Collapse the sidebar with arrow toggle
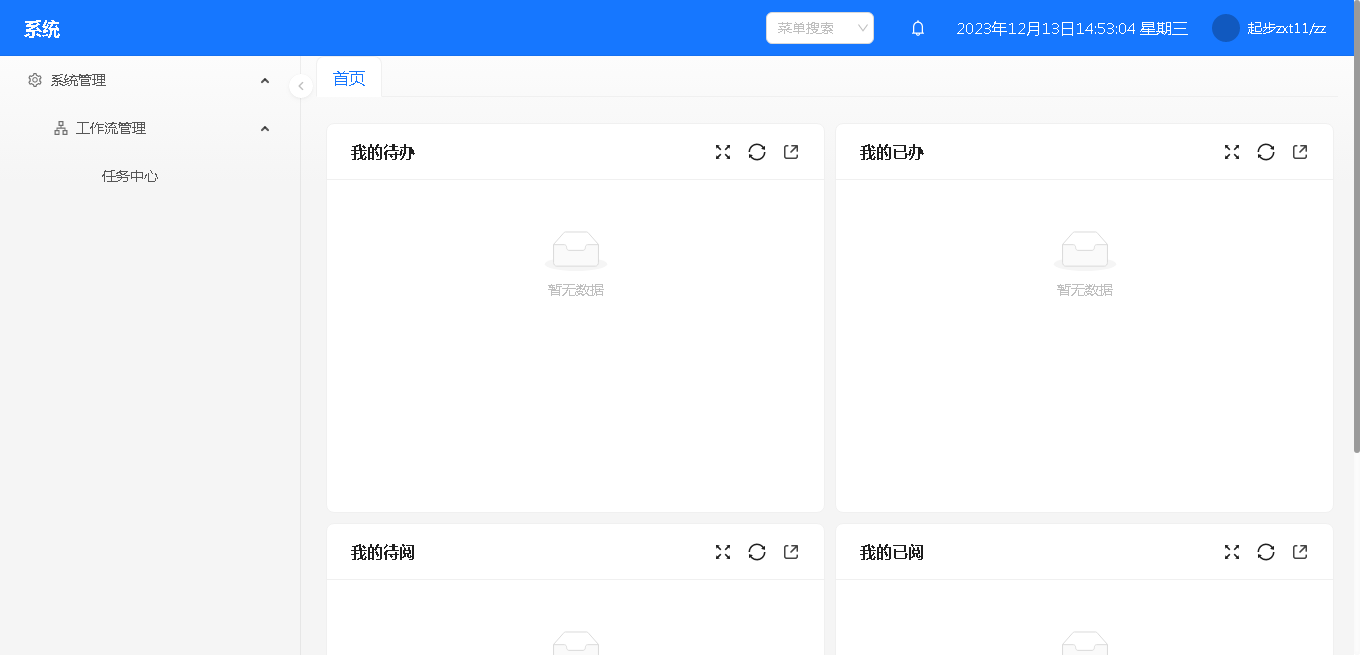 point(301,86)
